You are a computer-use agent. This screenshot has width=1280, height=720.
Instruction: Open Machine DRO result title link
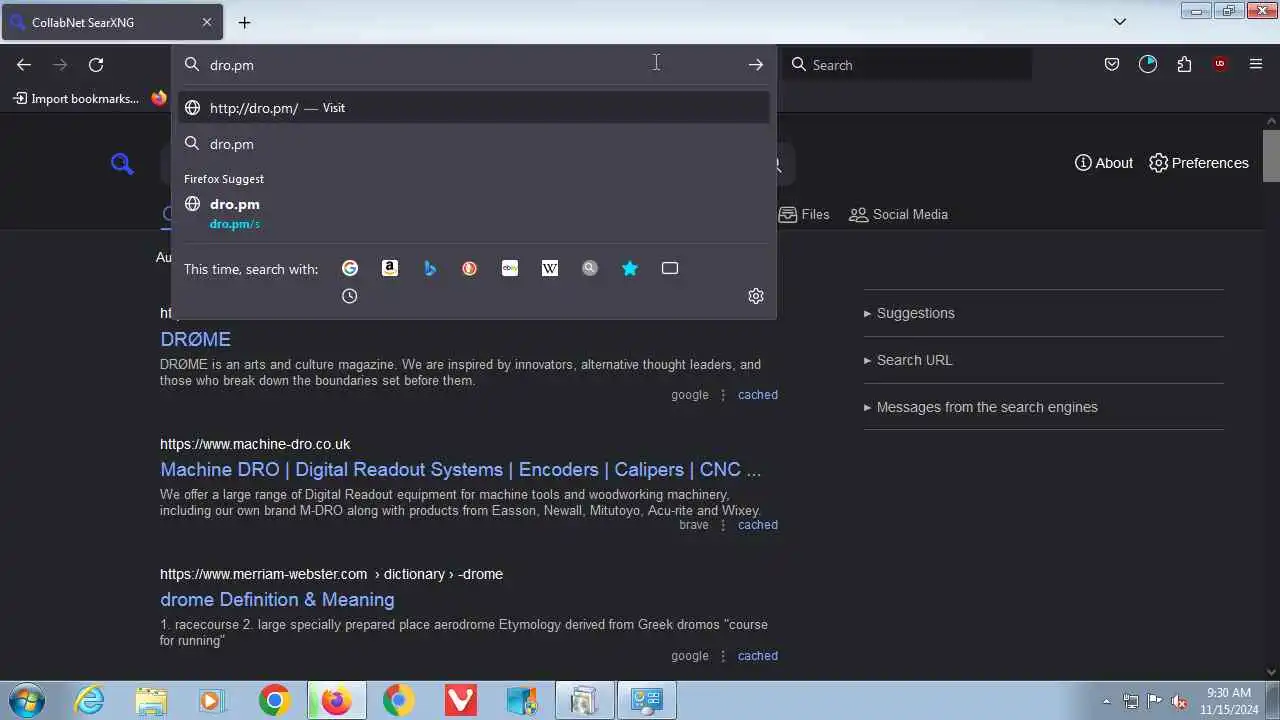click(460, 469)
